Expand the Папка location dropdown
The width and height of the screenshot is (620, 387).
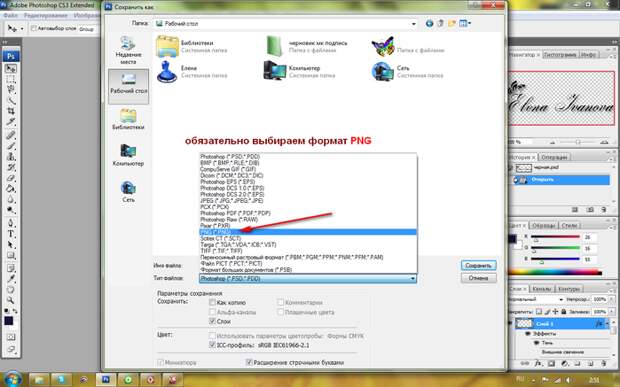[414, 24]
